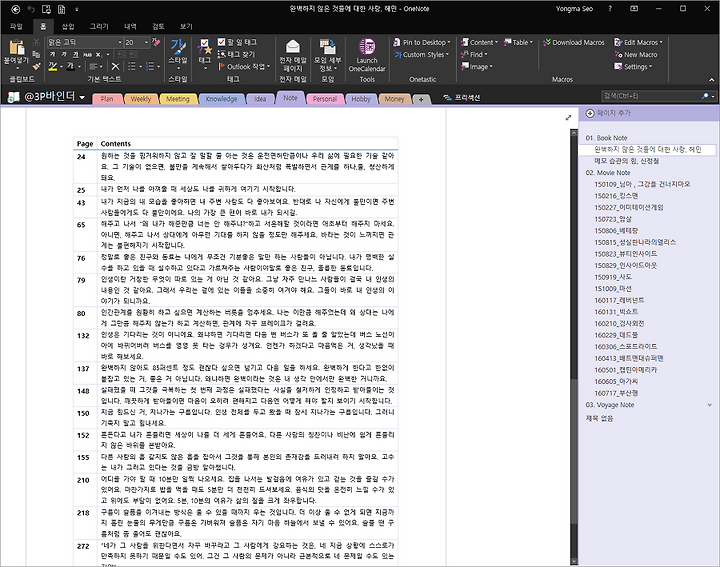Toggle bold formatting
Viewport: 720px width, 567px height.
click(x=52, y=54)
